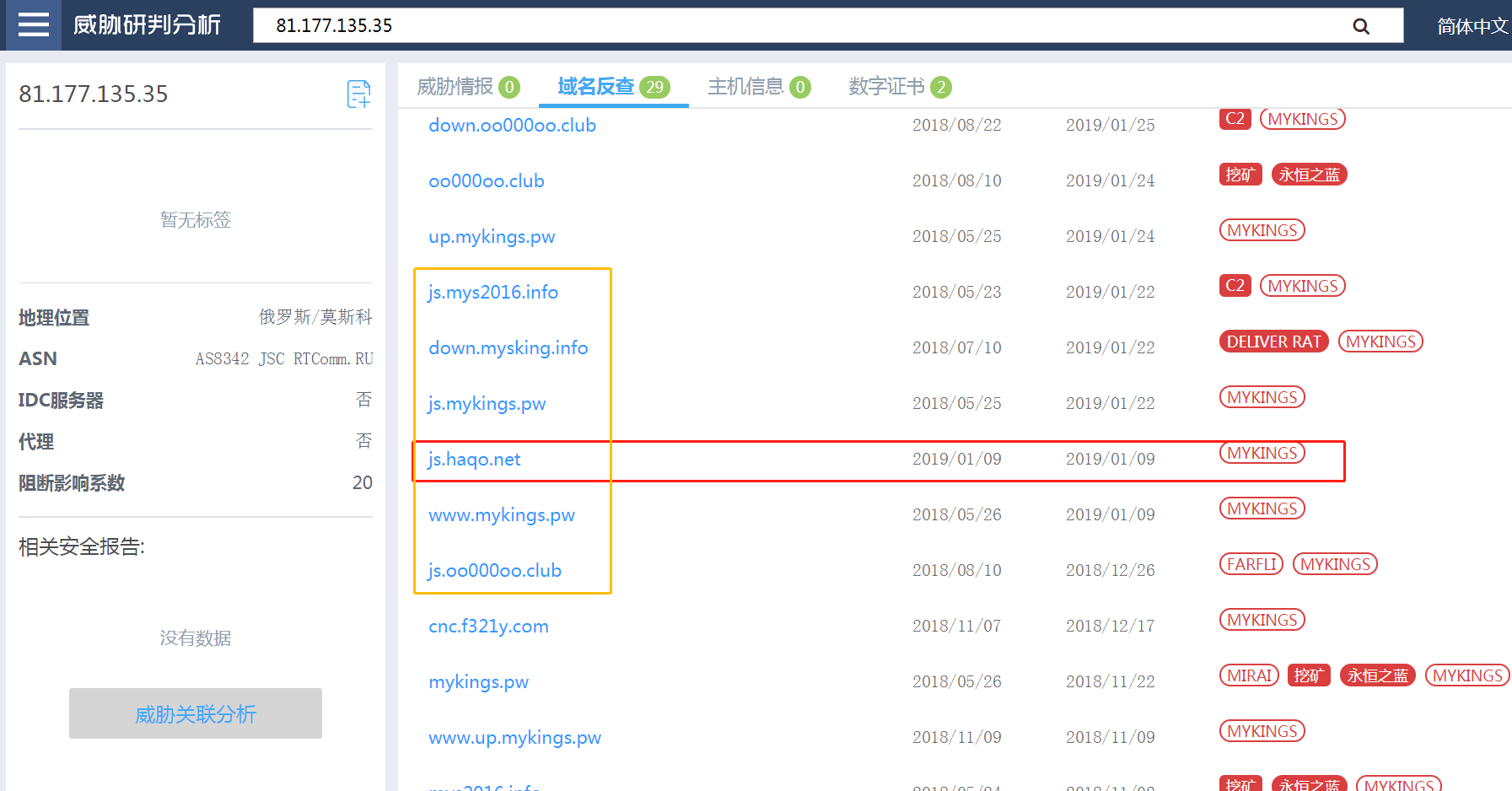Click the MYKINGS tag for js.haqo.net
The width and height of the screenshot is (1512, 791).
tap(1262, 453)
